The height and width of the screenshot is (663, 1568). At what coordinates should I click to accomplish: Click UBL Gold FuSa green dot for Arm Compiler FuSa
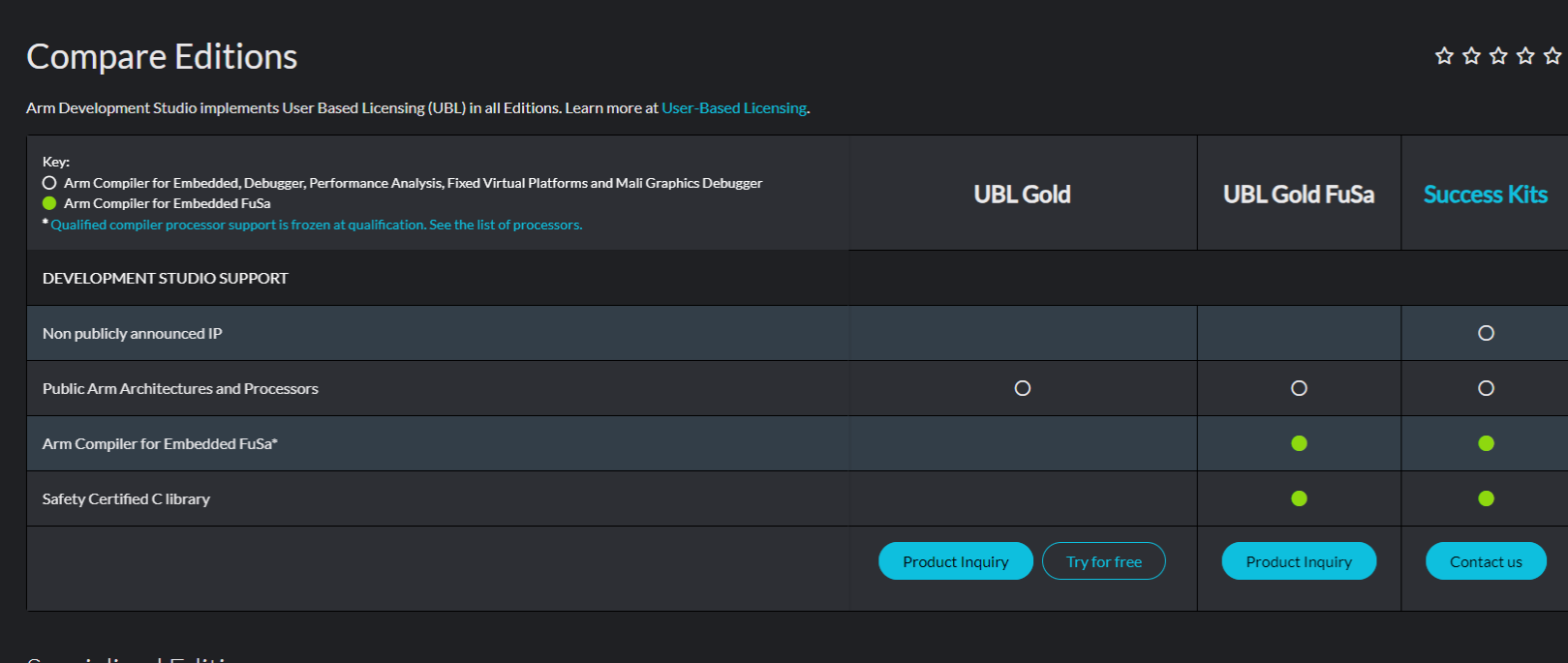coord(1299,443)
